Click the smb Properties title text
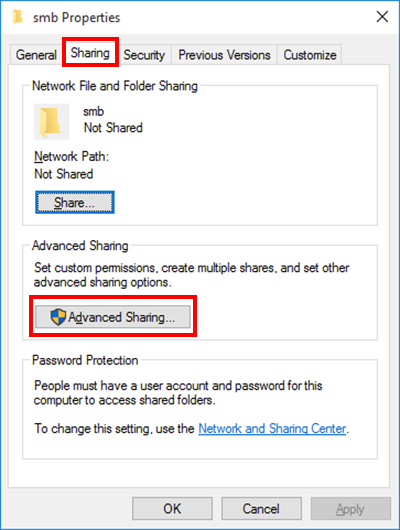The width and height of the screenshot is (400, 530). (77, 18)
